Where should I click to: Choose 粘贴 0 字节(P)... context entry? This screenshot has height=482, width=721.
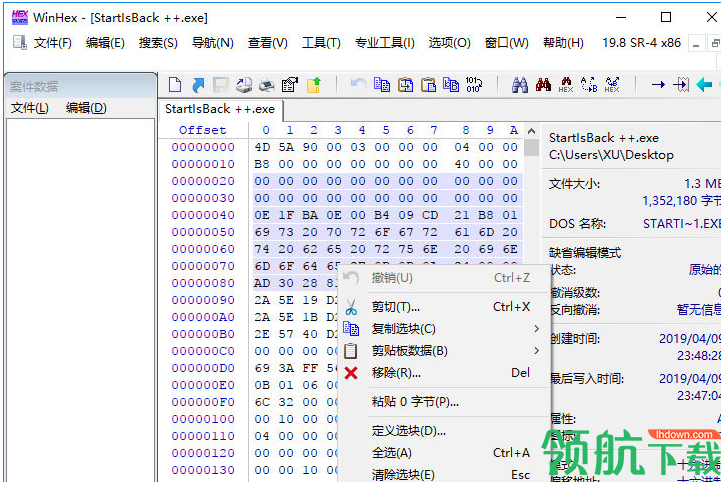click(445, 402)
